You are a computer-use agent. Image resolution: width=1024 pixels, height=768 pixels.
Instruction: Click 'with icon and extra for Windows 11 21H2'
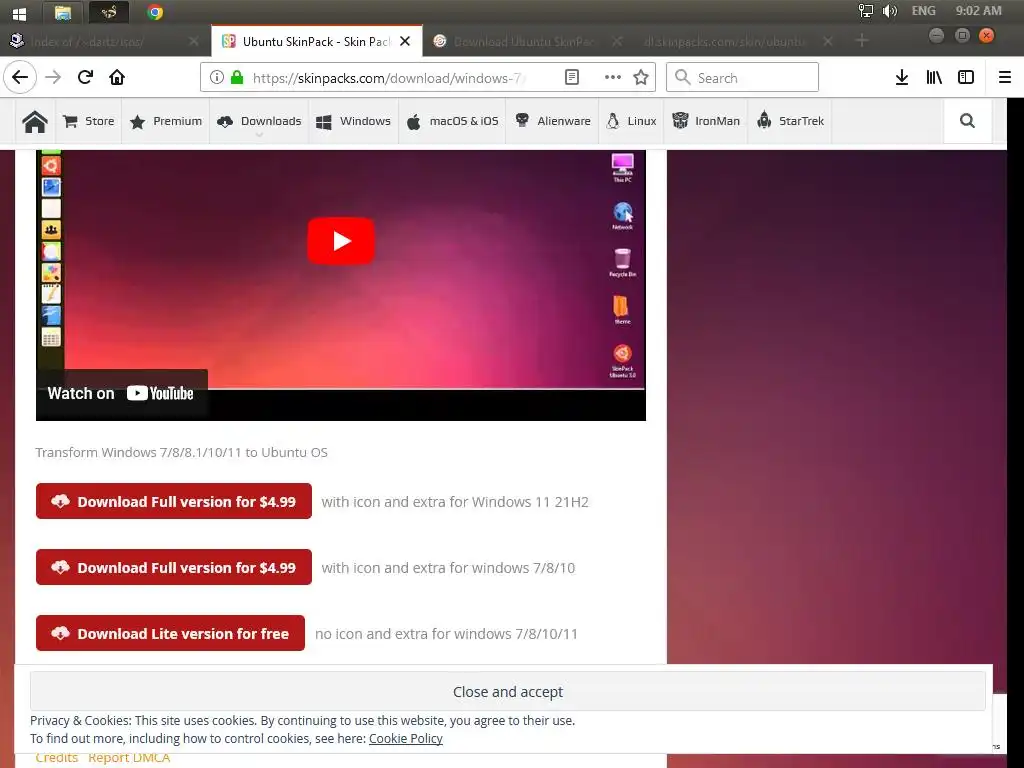pos(455,502)
